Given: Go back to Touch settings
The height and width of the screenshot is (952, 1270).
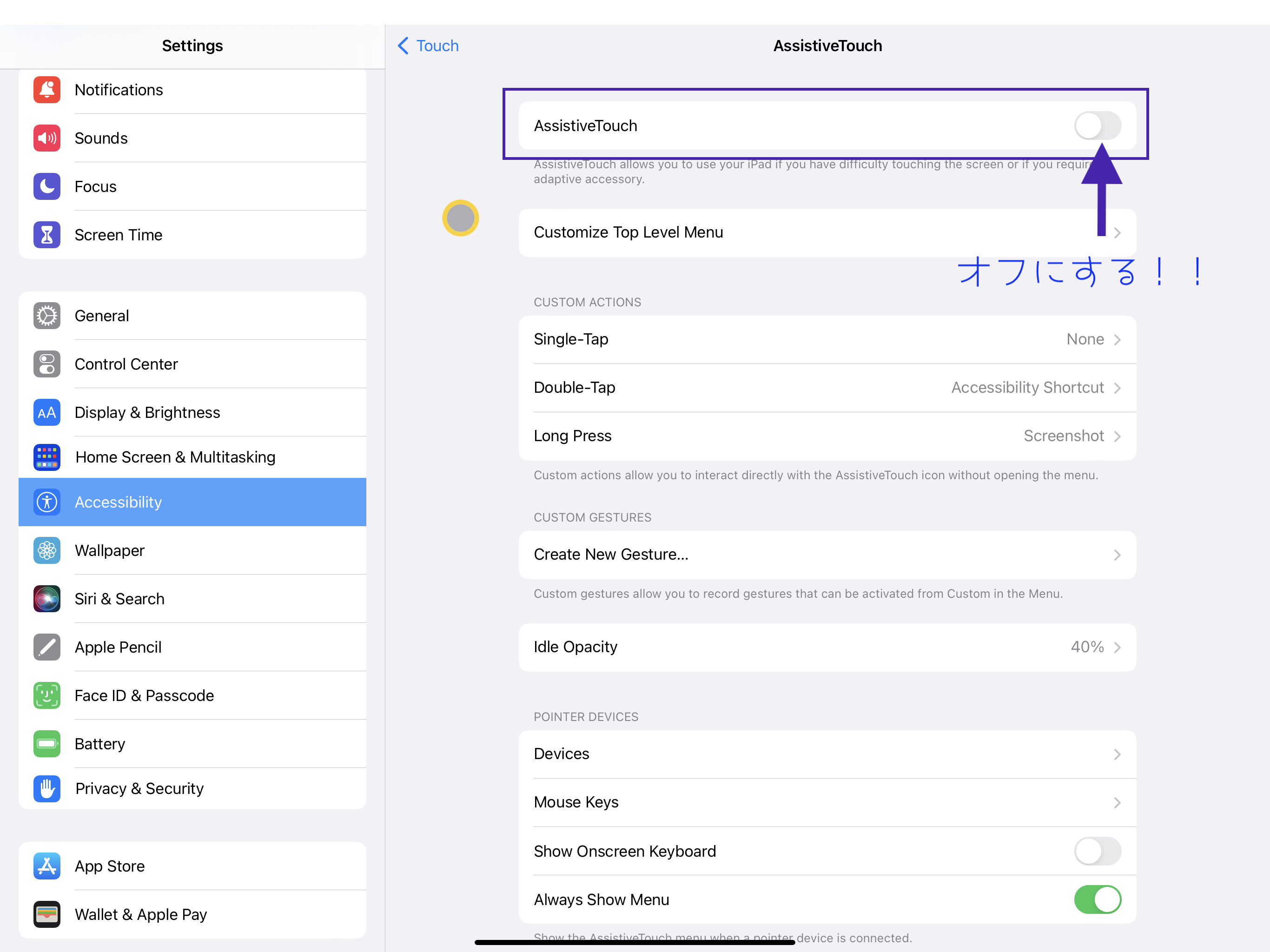Looking at the screenshot, I should coord(428,46).
